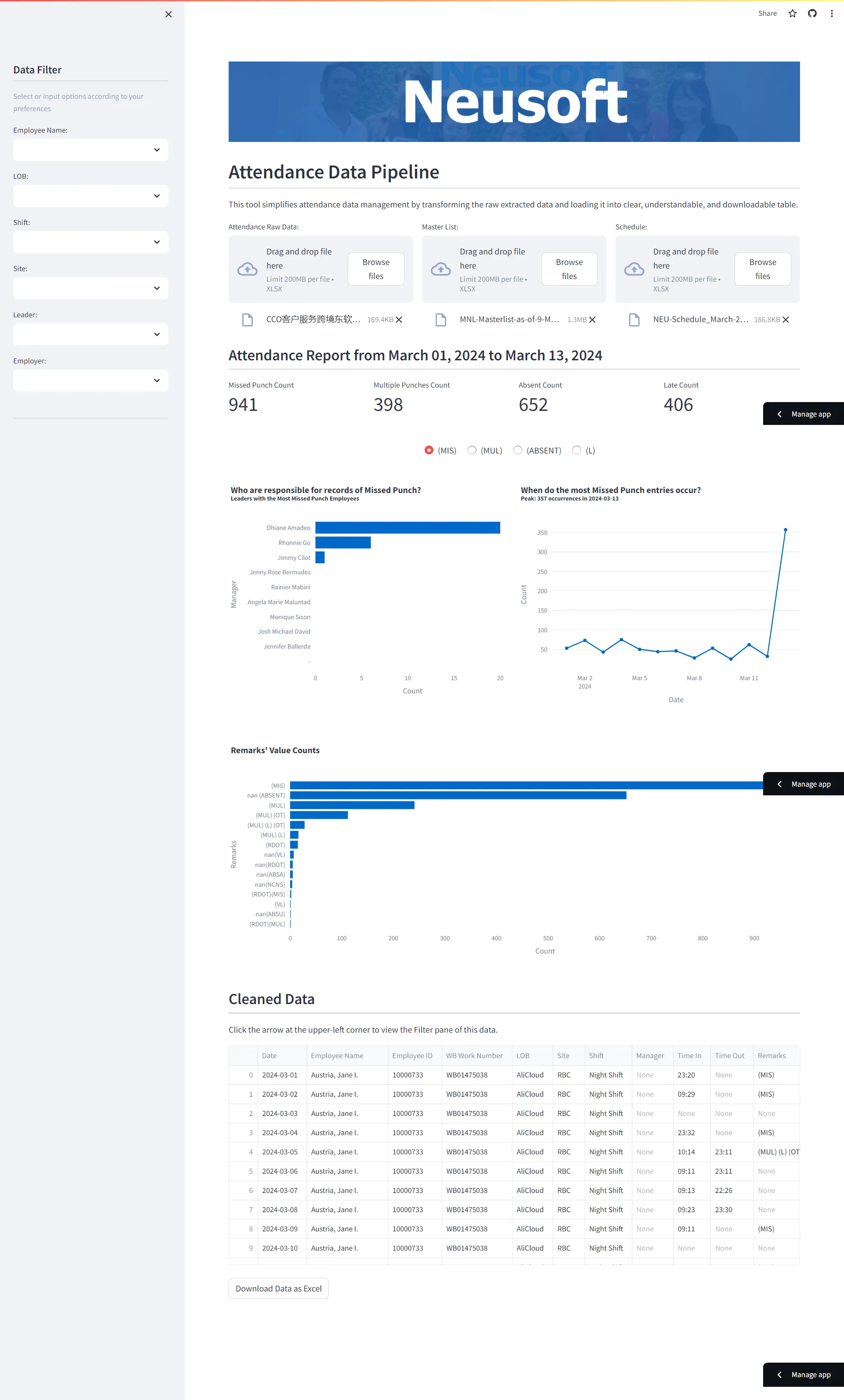Click the Master List upload cloud icon
The height and width of the screenshot is (1400, 844).
pyautogui.click(x=440, y=269)
